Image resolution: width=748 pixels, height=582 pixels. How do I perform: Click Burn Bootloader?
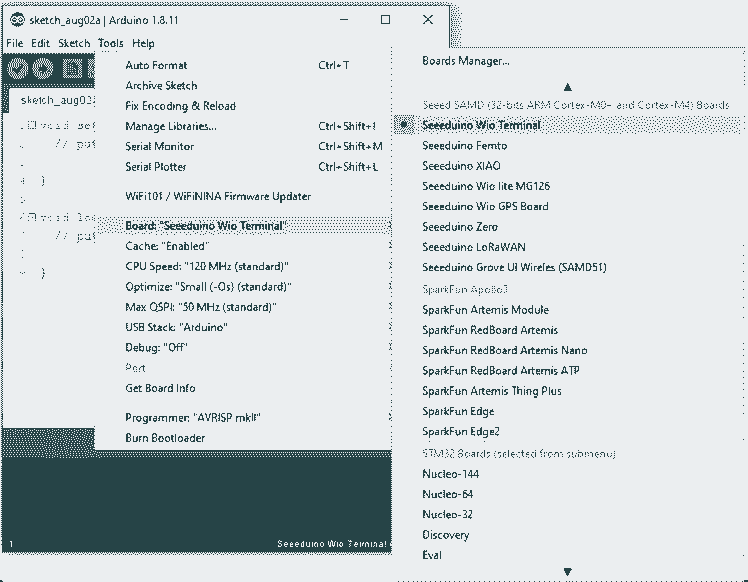(243, 438)
